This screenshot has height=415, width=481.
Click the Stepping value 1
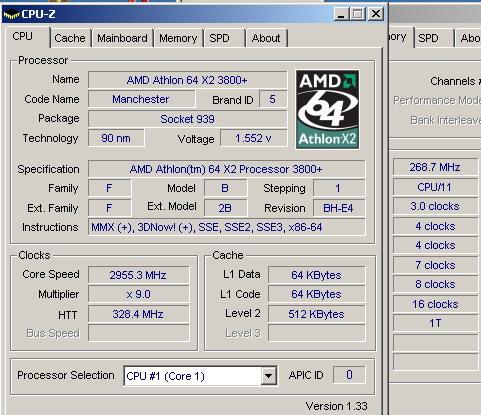[x=339, y=188]
